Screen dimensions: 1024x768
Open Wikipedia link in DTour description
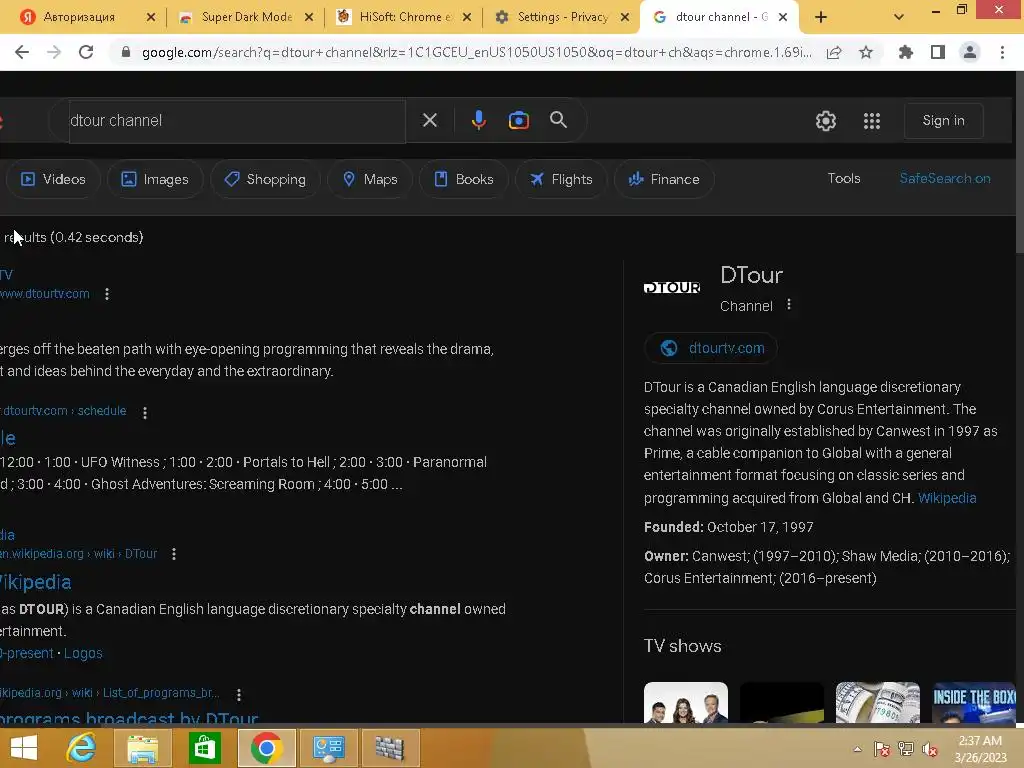[x=947, y=498]
